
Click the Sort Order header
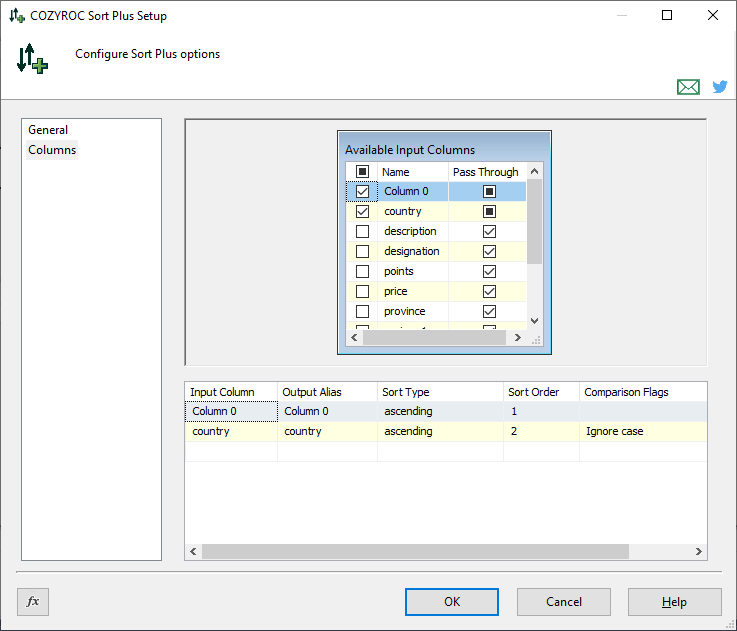(x=541, y=392)
